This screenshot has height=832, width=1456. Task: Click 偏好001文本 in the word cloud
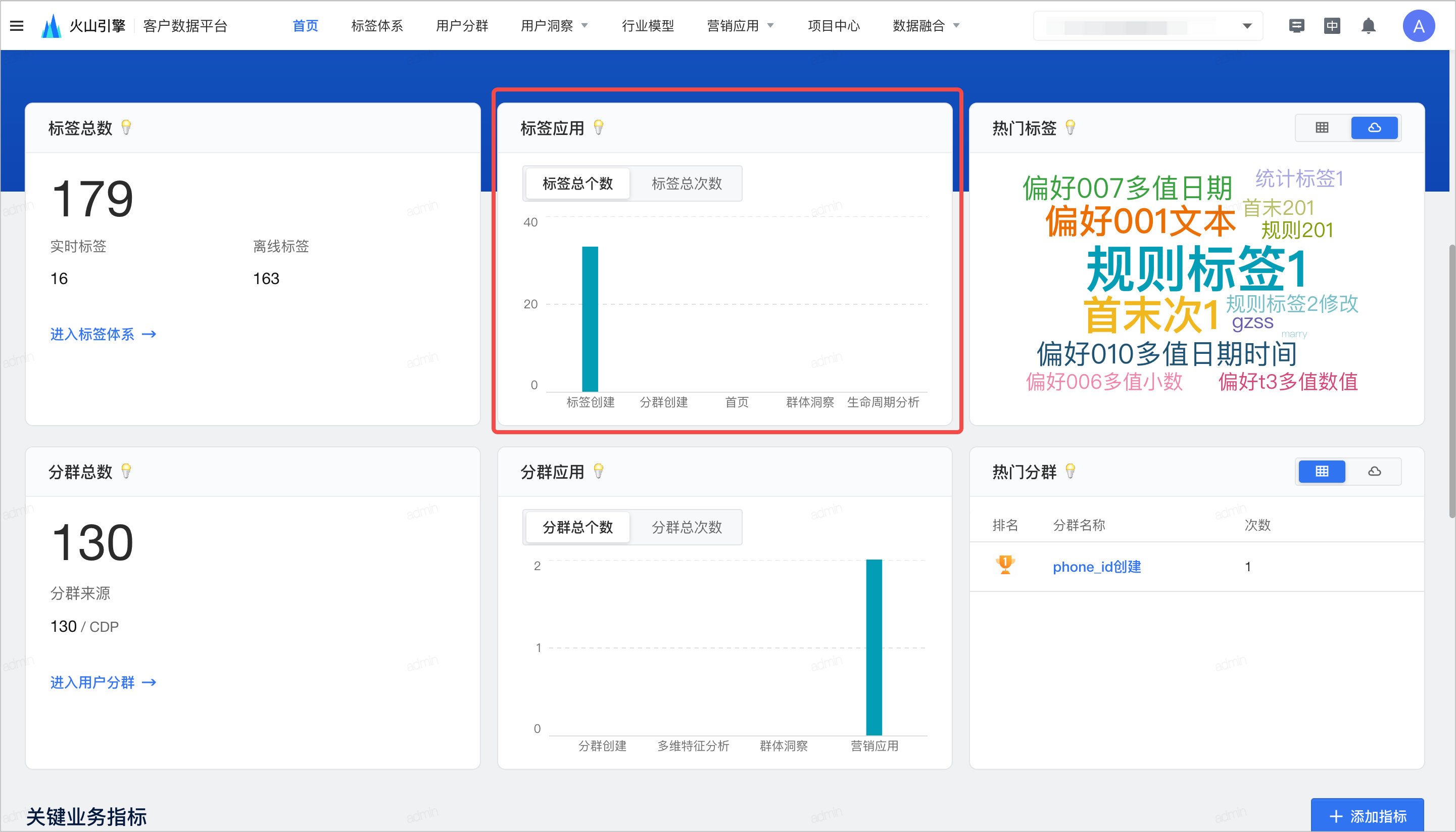(1140, 220)
